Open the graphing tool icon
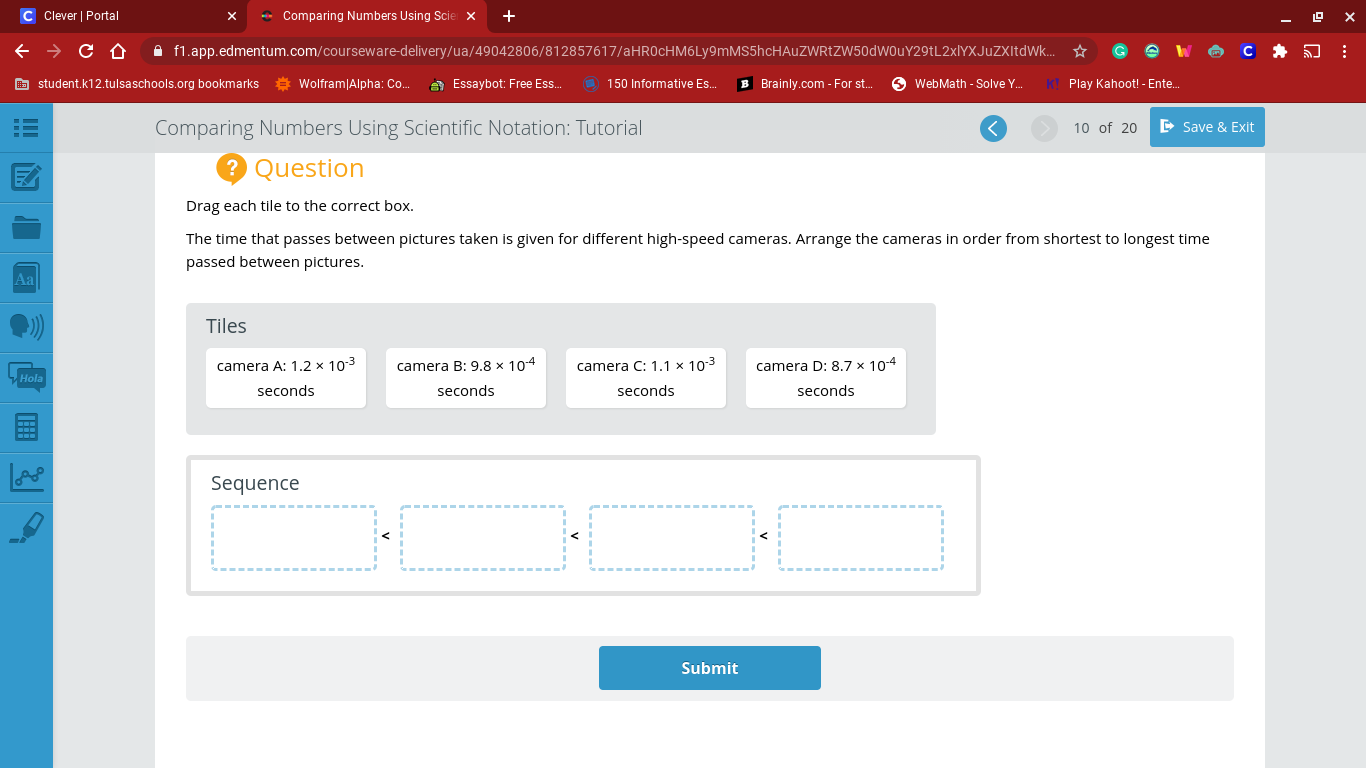 click(26, 477)
